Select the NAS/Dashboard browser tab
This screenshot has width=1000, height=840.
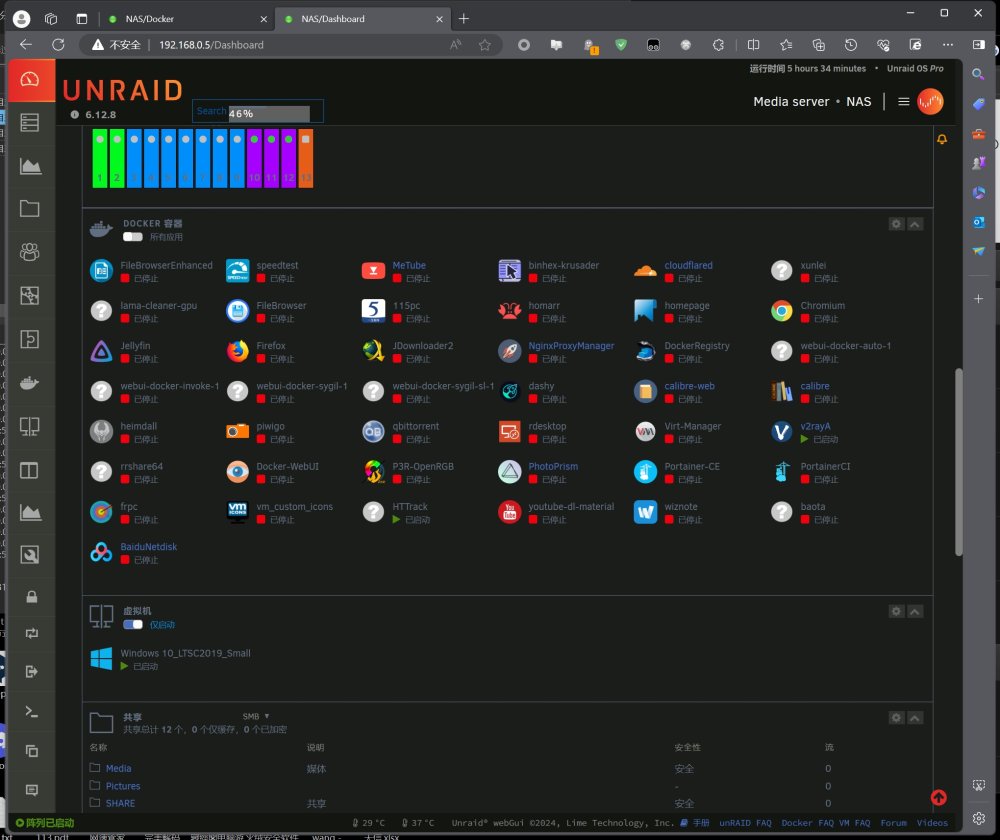tap(364, 19)
